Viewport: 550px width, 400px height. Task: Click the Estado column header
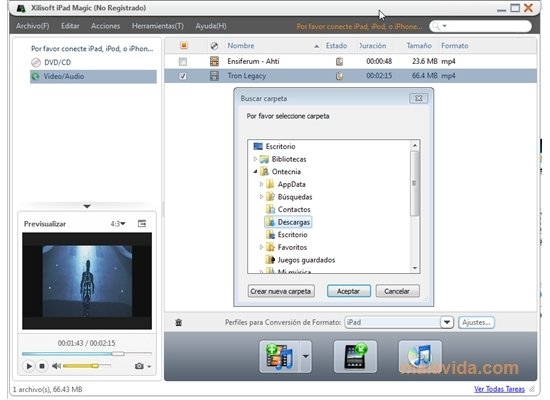[336, 46]
